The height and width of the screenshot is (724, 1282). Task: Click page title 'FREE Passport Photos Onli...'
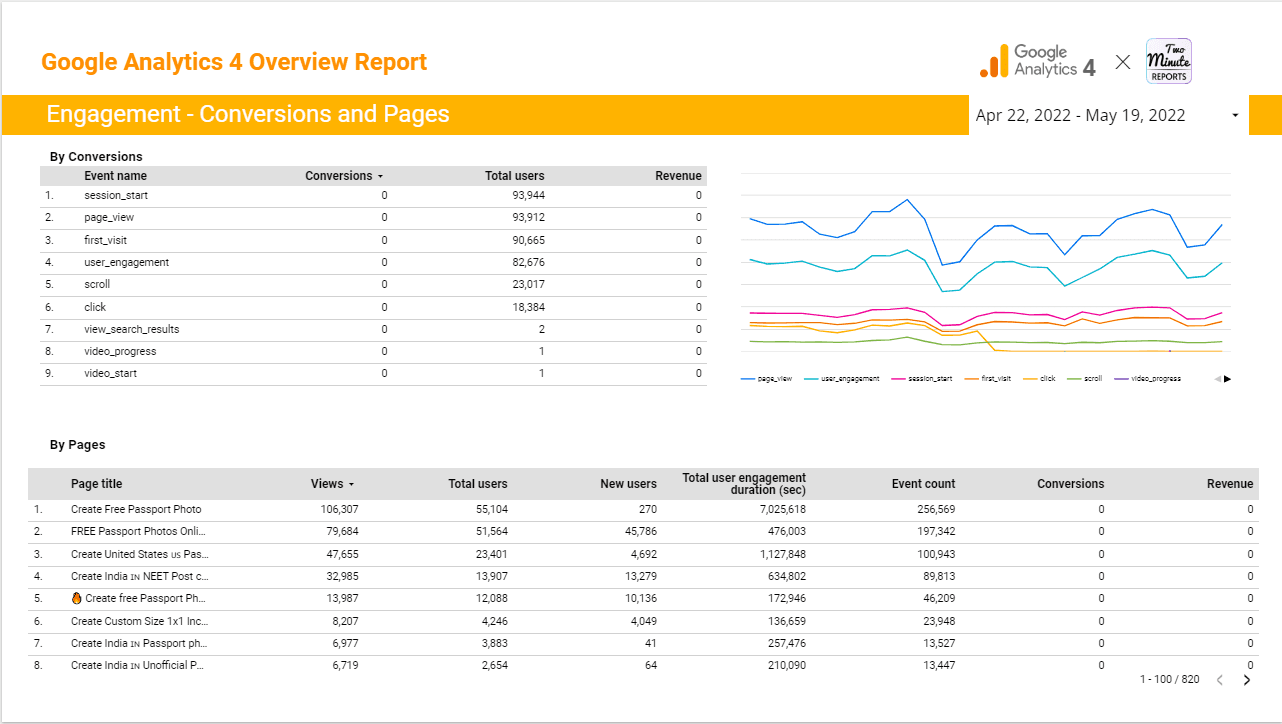click(x=140, y=532)
